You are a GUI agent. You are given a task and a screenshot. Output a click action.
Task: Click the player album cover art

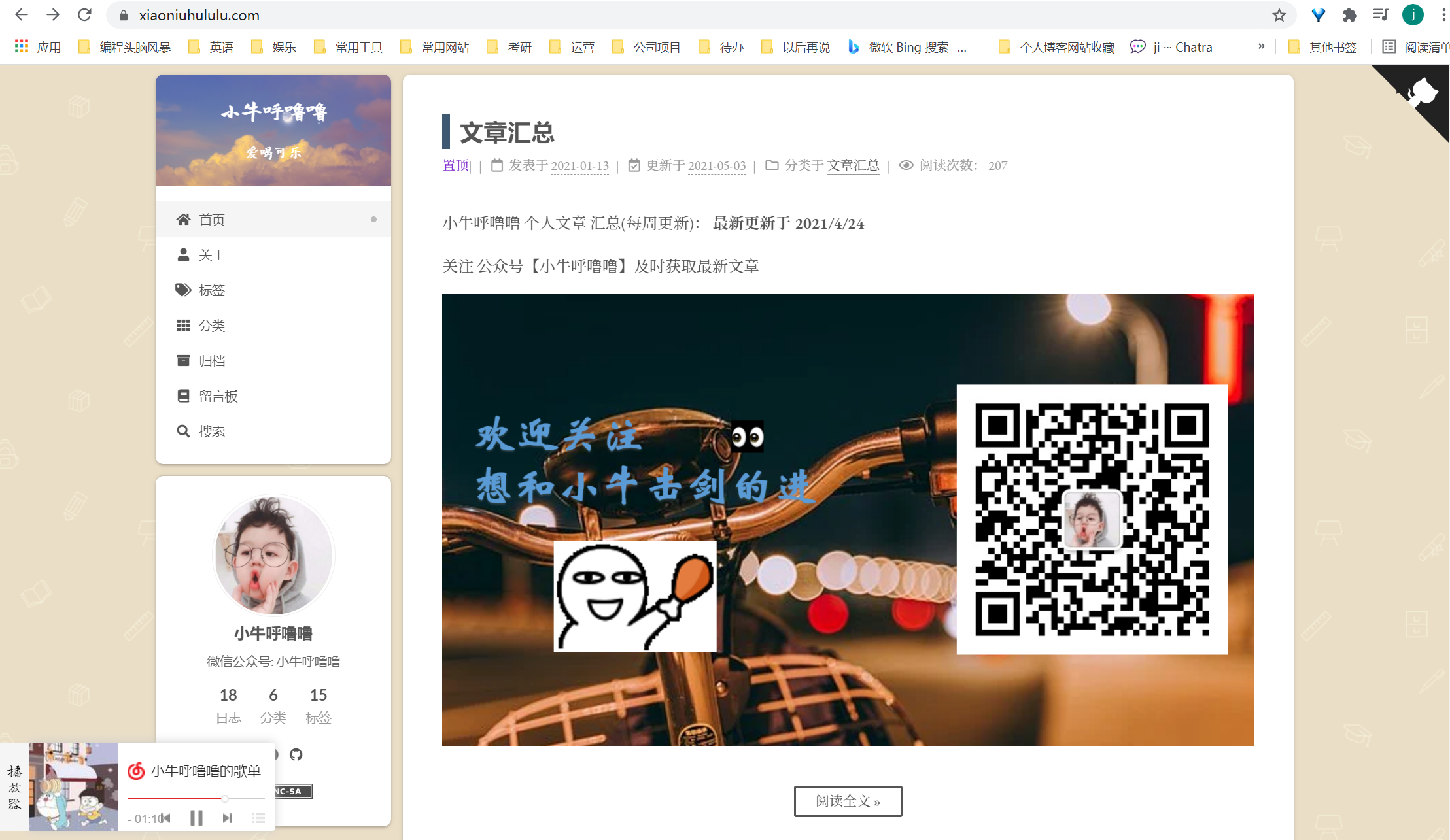point(73,786)
